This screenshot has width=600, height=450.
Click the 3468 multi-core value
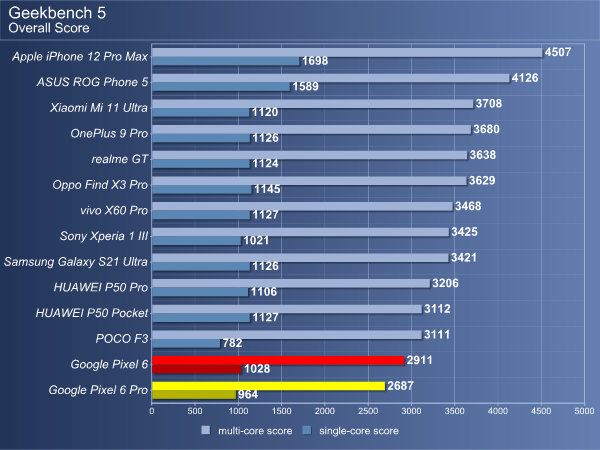468,206
